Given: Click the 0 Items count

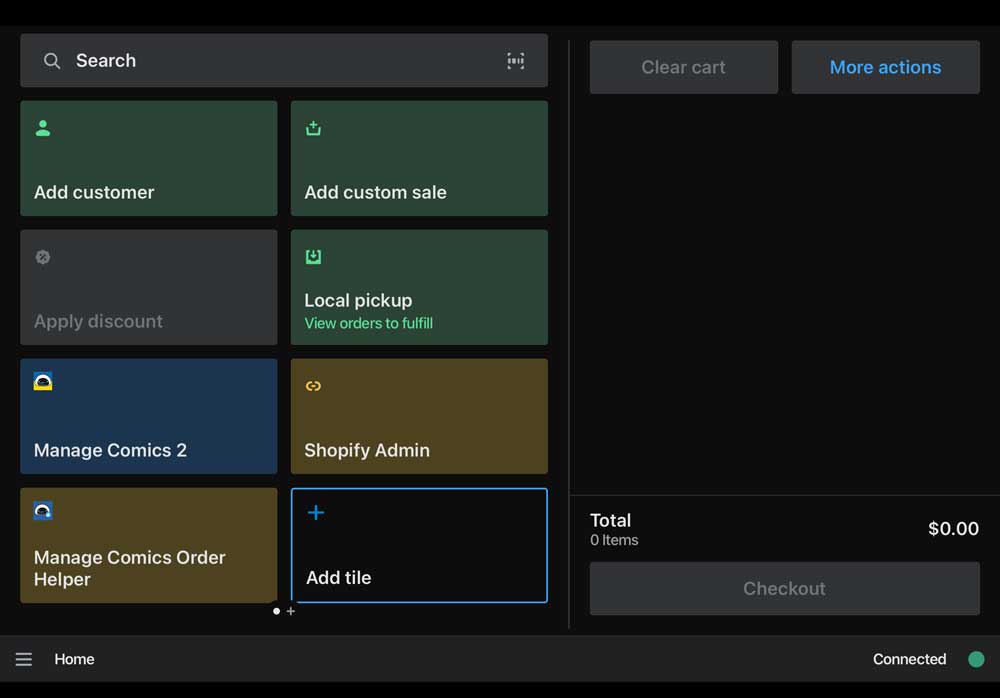Looking at the screenshot, I should point(614,540).
